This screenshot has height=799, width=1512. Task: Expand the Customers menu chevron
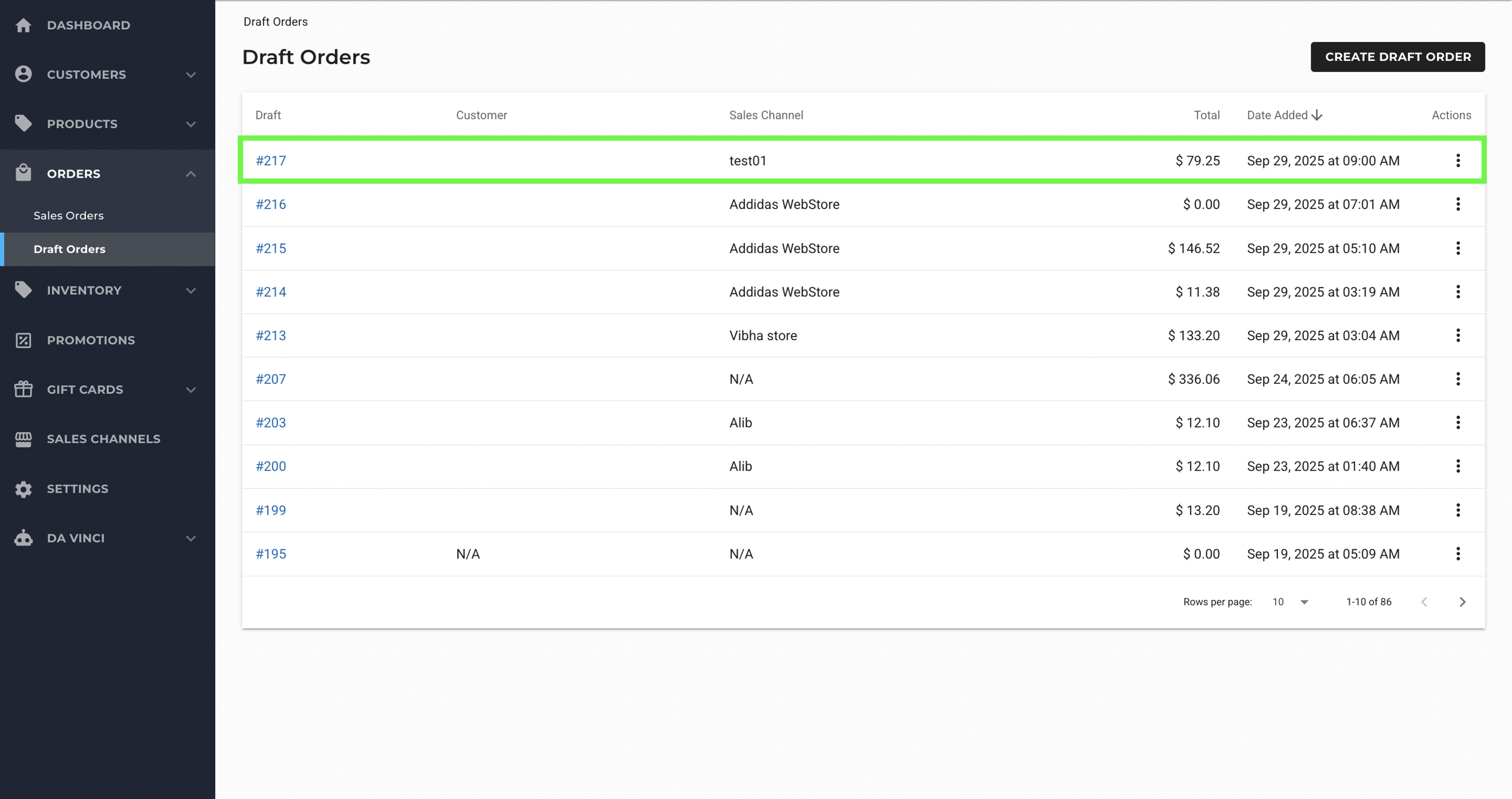click(191, 75)
